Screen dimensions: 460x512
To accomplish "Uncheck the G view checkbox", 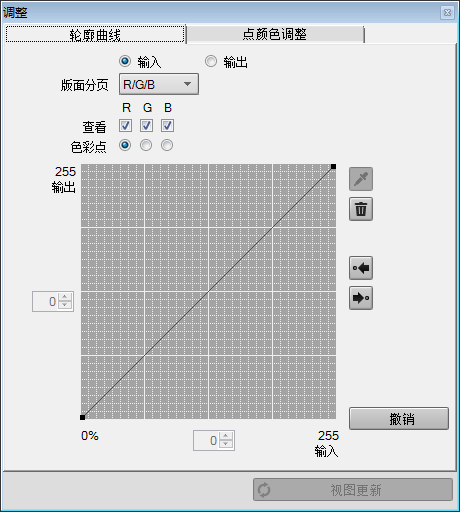I will tap(146, 126).
